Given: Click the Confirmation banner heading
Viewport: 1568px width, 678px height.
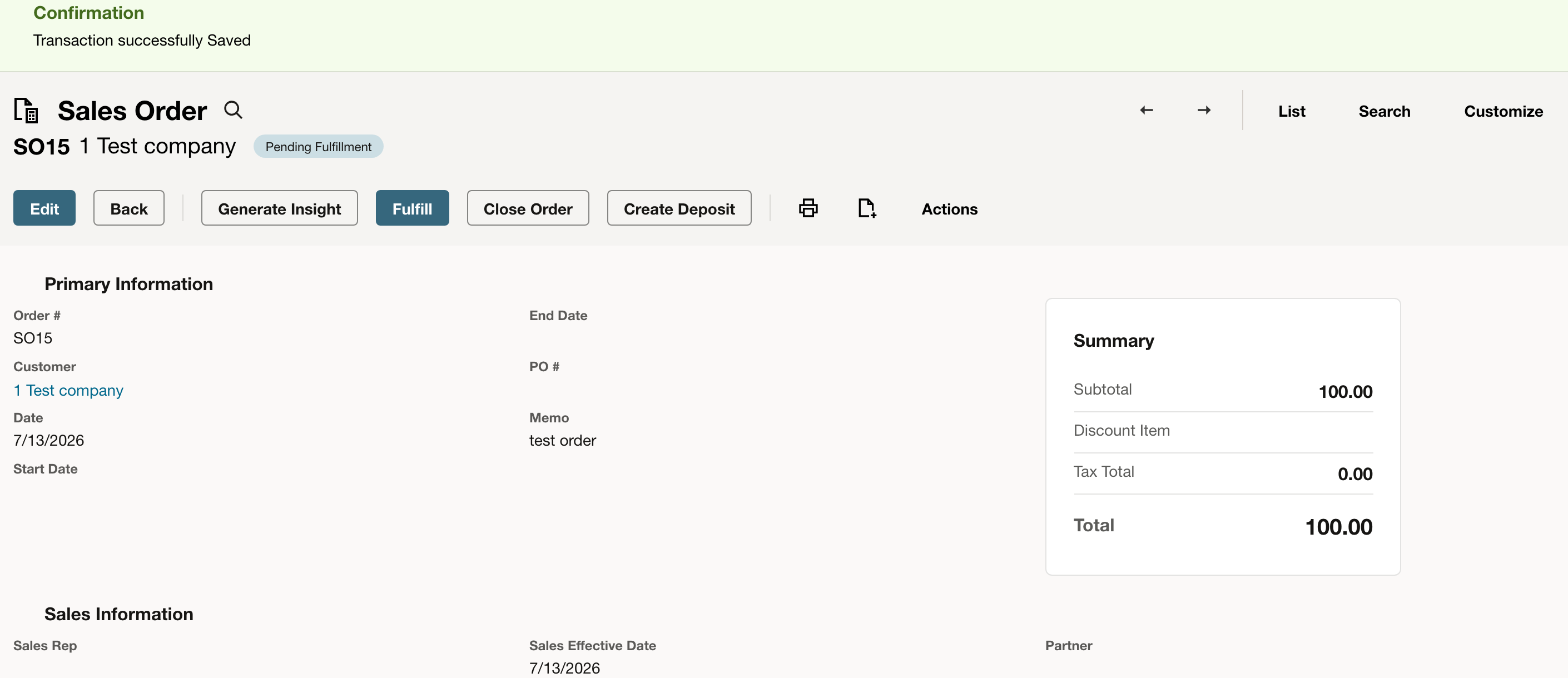Looking at the screenshot, I should pos(88,13).
